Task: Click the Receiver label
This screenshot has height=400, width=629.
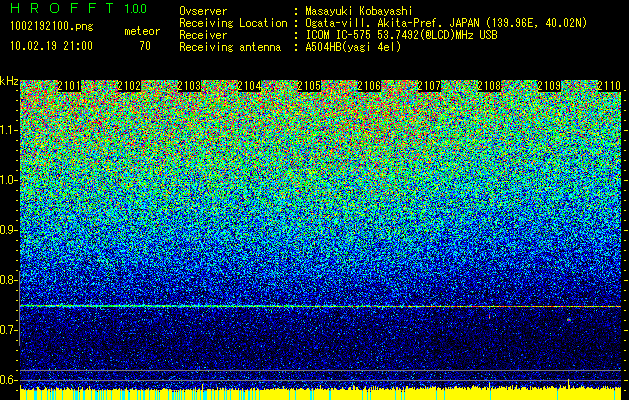Action: (203, 35)
